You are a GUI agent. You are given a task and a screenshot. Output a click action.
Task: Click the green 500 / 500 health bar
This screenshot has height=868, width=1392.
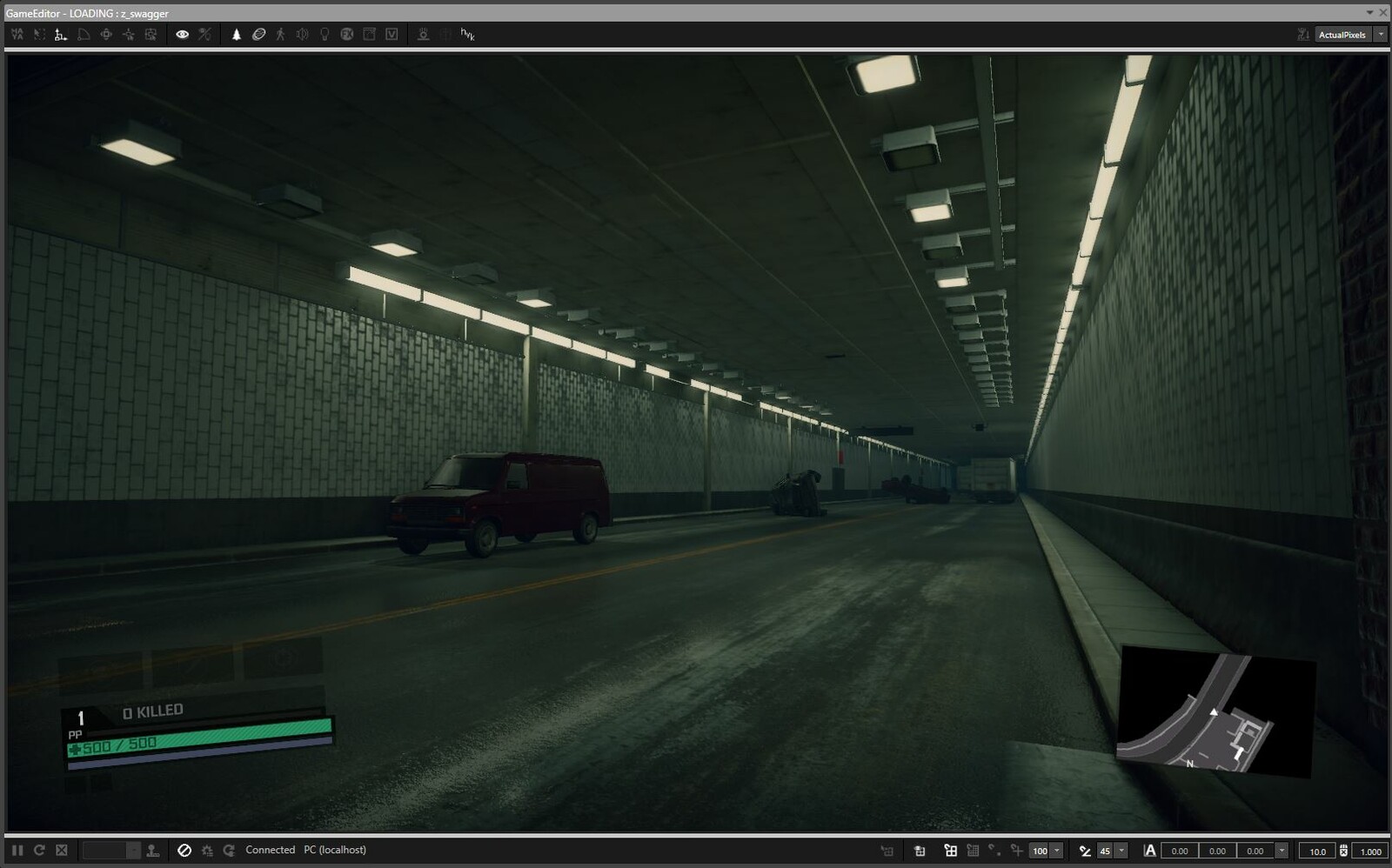[x=199, y=739]
